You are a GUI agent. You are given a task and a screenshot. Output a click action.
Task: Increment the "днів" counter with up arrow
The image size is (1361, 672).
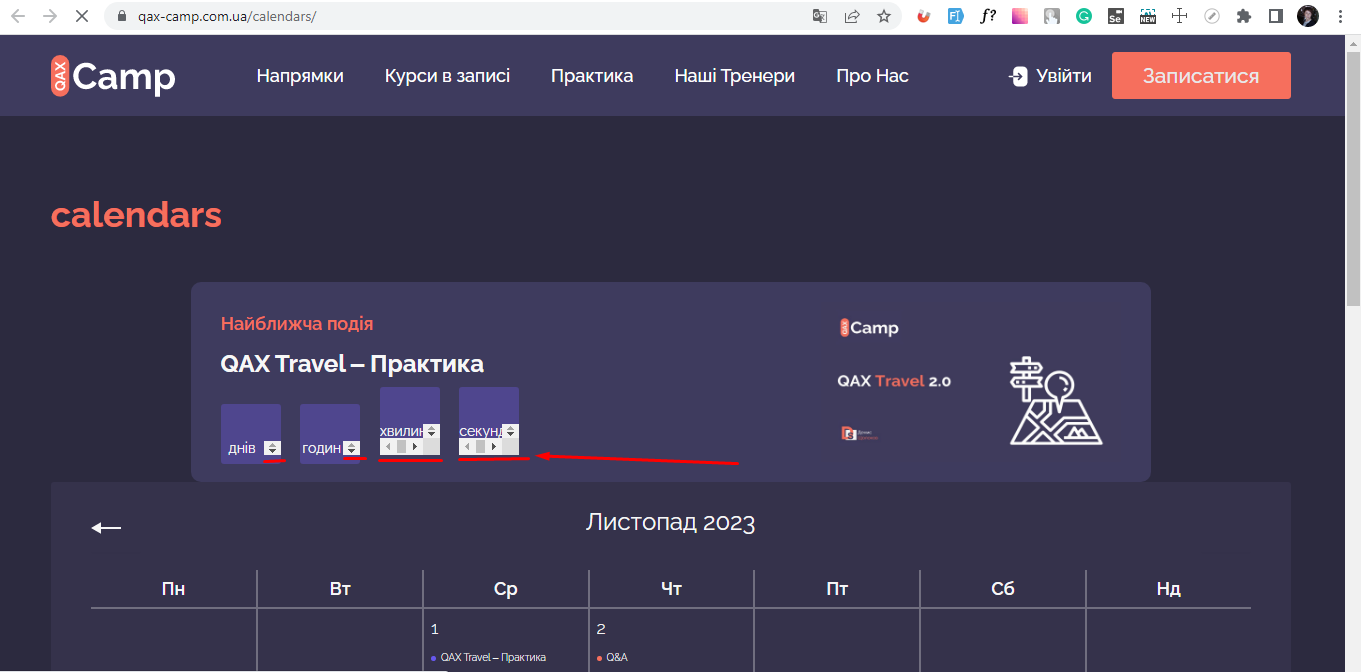(x=272, y=443)
